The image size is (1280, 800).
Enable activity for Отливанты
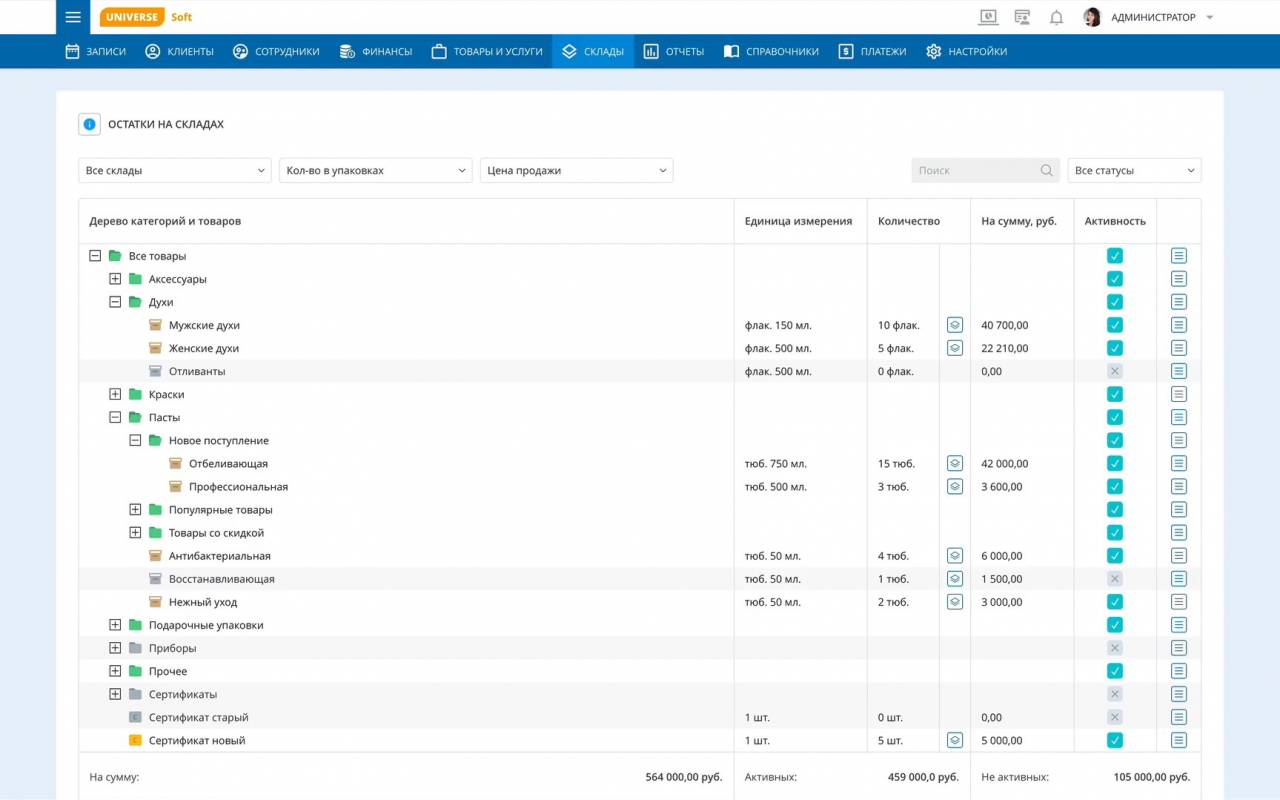(x=1115, y=371)
